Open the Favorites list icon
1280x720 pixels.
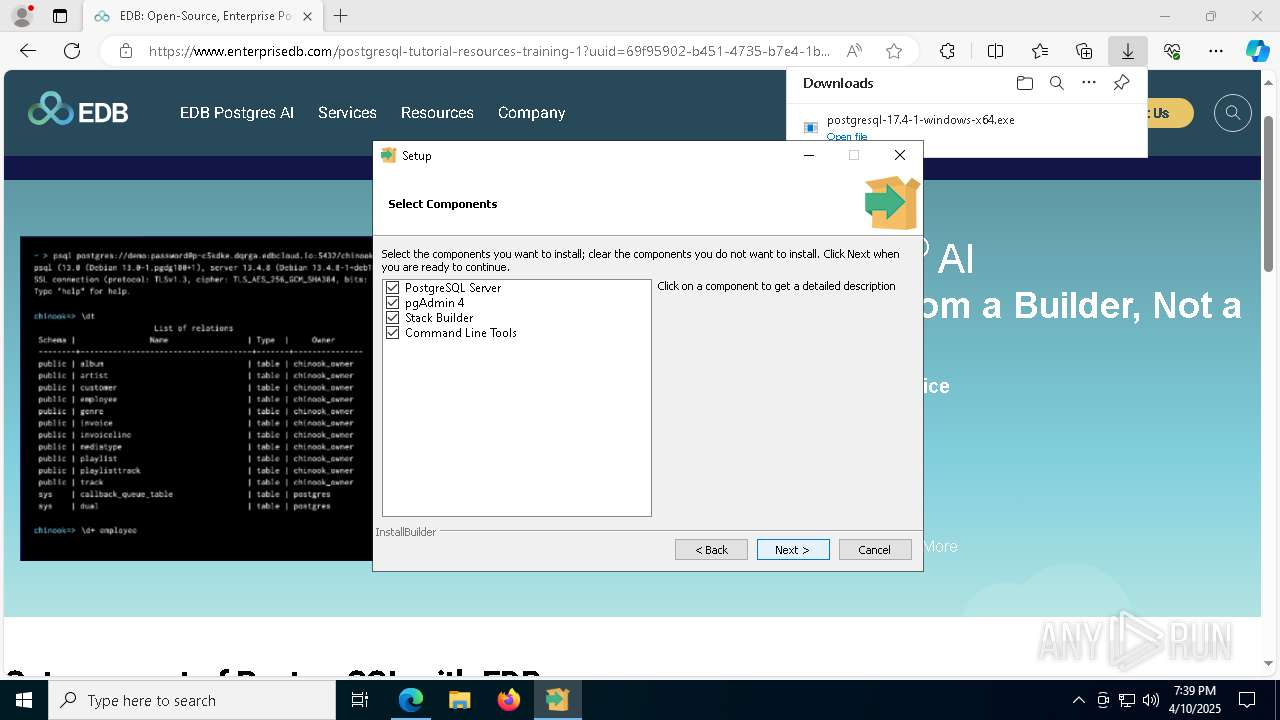(x=1040, y=51)
